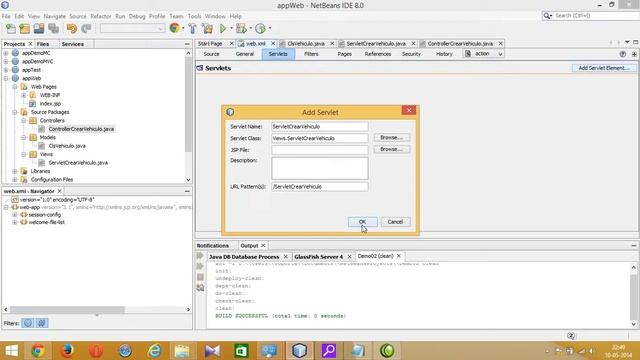Click the green Run Project icon
Image resolution: width=640 pixels, height=360 pixels.
pyautogui.click(x=223, y=29)
